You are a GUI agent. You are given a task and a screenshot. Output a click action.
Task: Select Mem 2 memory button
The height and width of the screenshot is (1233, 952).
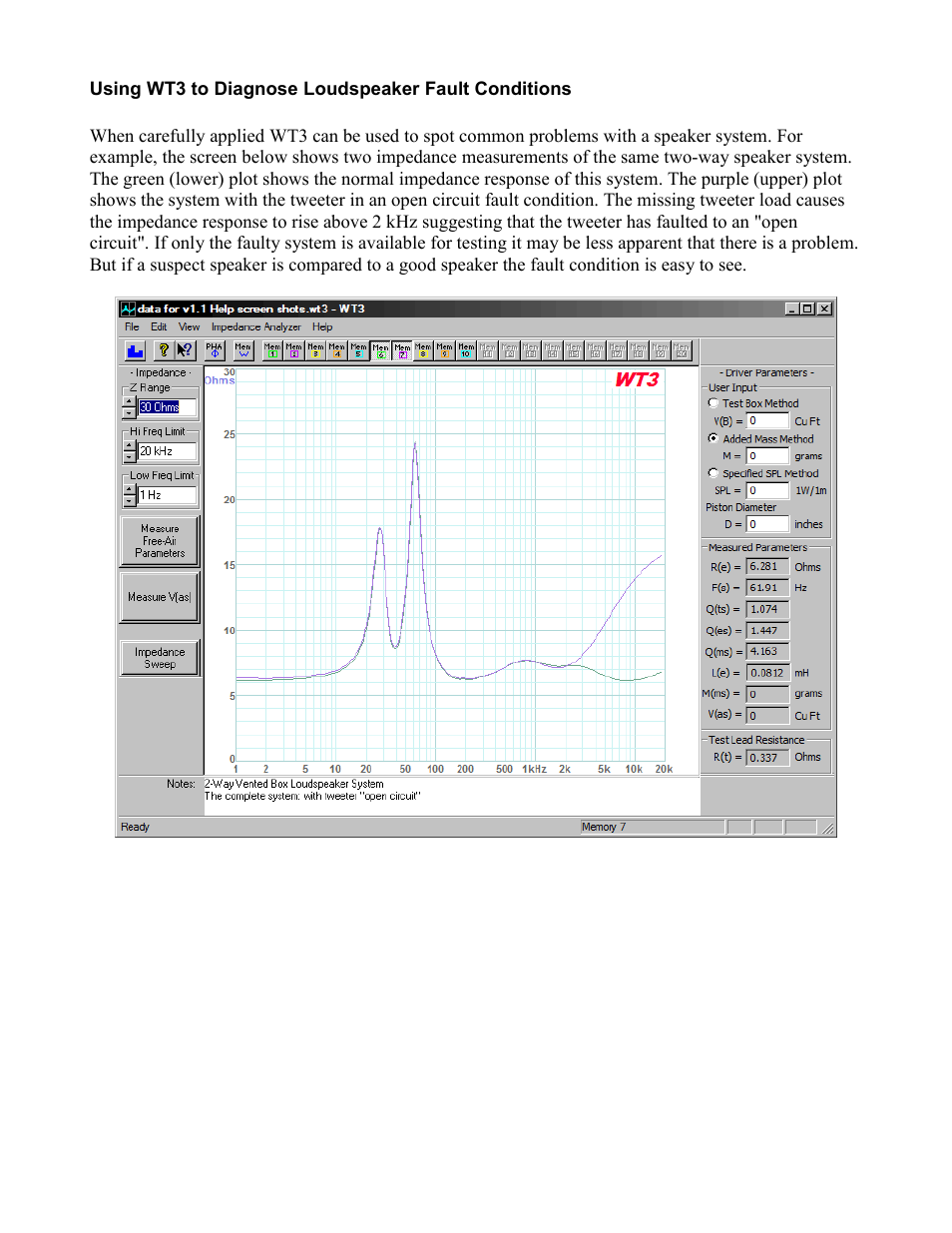coord(294,350)
